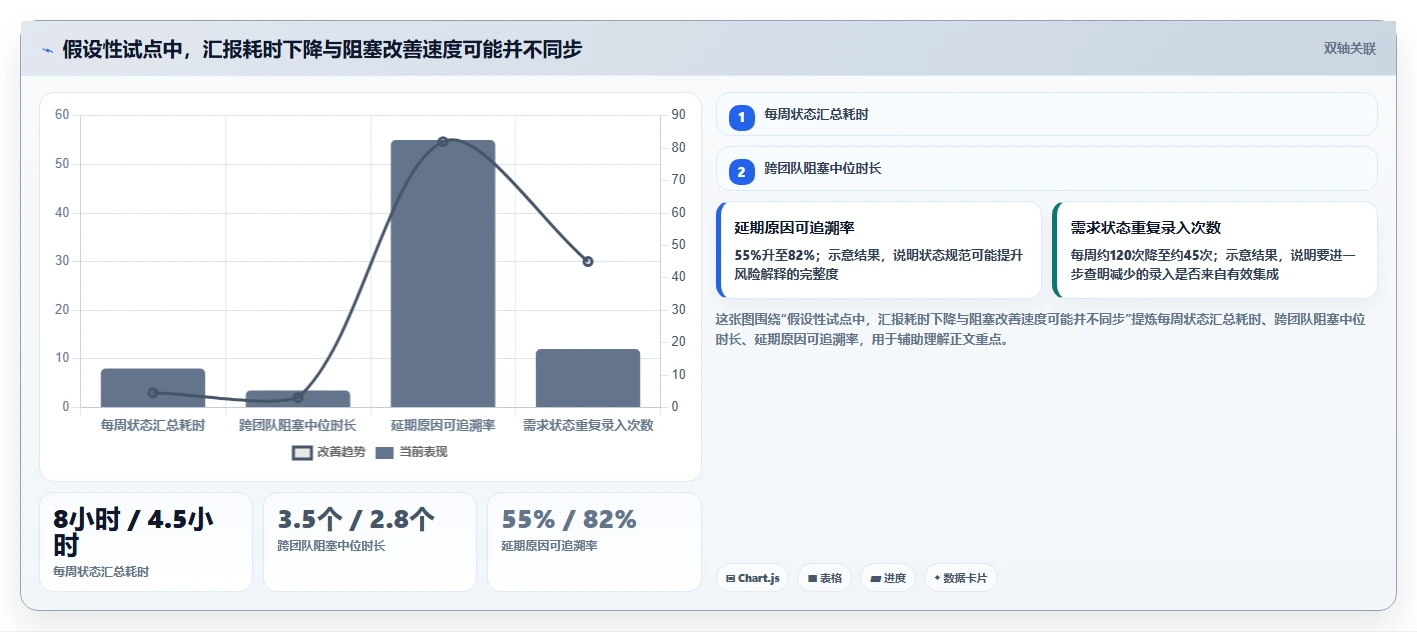Click the 3.5个 / 2.8个 stat card
Image resolution: width=1417 pixels, height=632 pixels.
pyautogui.click(x=370, y=542)
